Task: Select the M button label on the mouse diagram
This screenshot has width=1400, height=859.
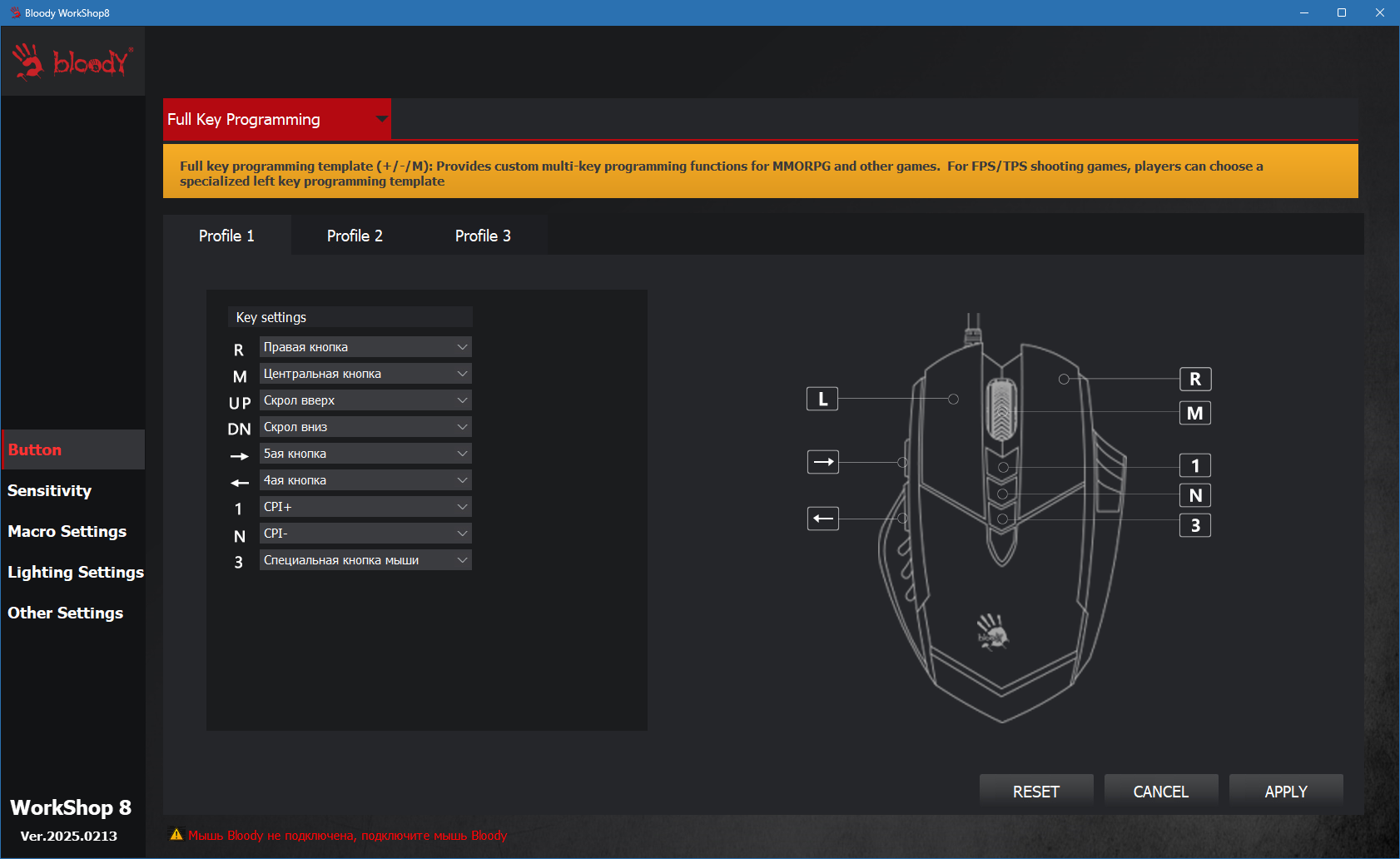Action: 1195,413
